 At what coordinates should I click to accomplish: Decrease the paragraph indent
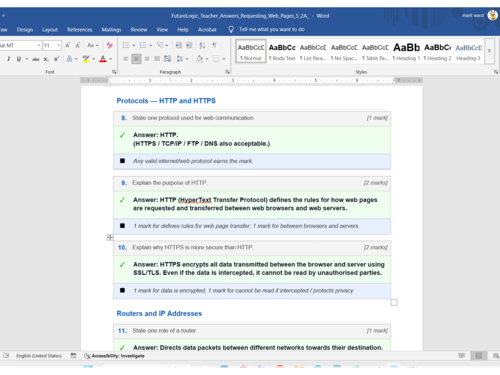tap(179, 45)
